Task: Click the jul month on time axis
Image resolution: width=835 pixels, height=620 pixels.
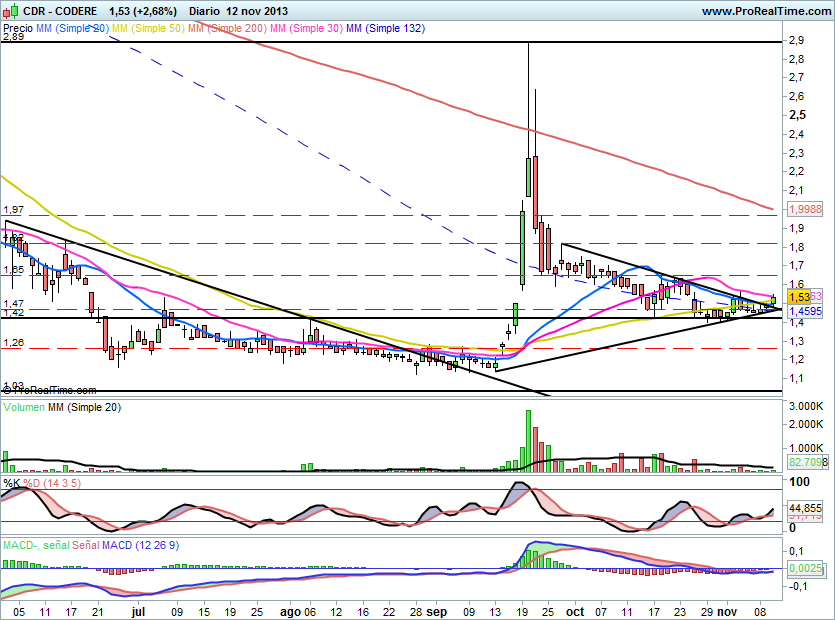Action: (138, 612)
